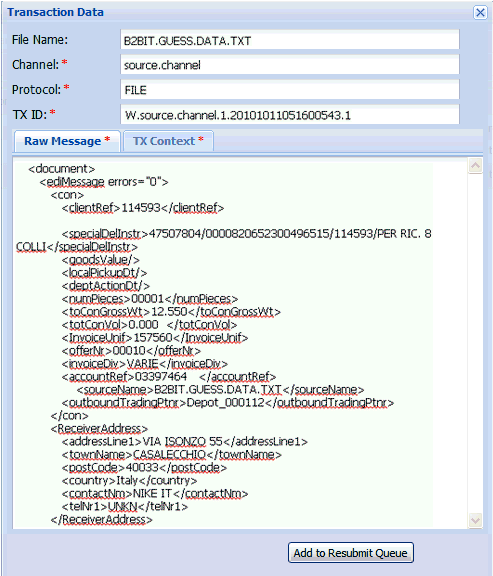Click the offerNr 00010 line
The image size is (493, 576).
coord(131,351)
